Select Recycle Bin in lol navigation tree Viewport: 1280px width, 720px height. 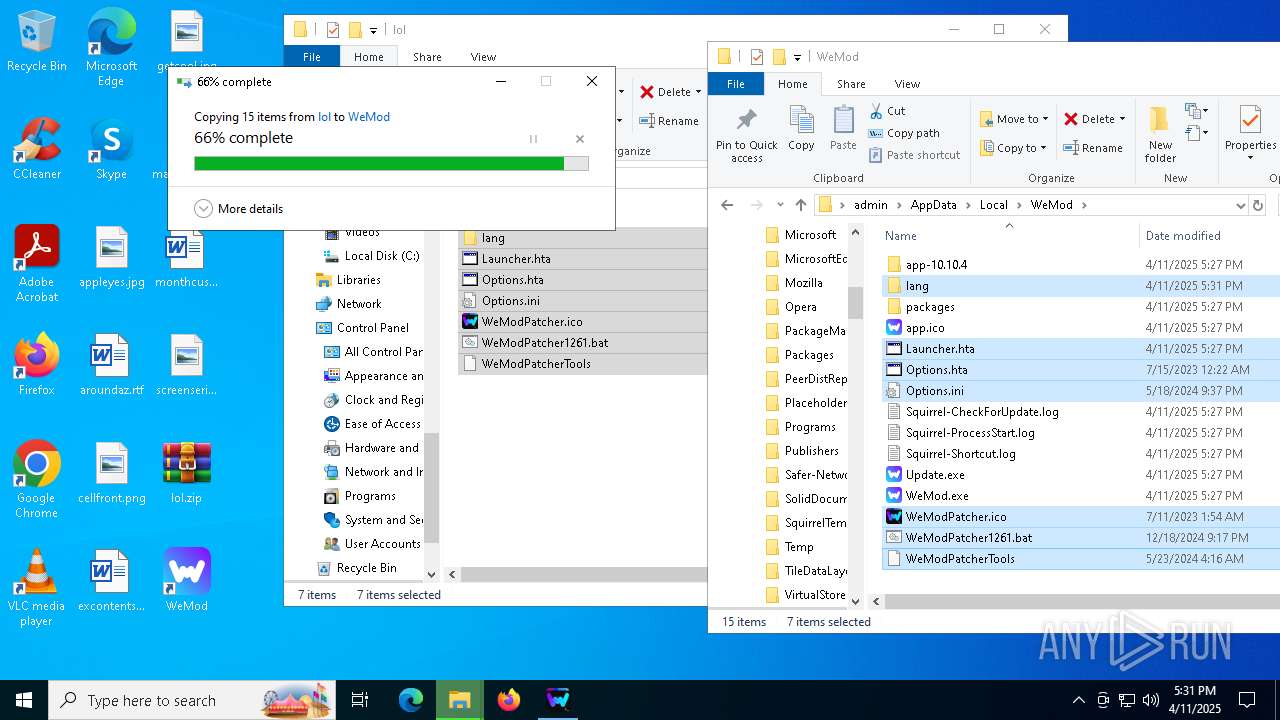[x=366, y=568]
